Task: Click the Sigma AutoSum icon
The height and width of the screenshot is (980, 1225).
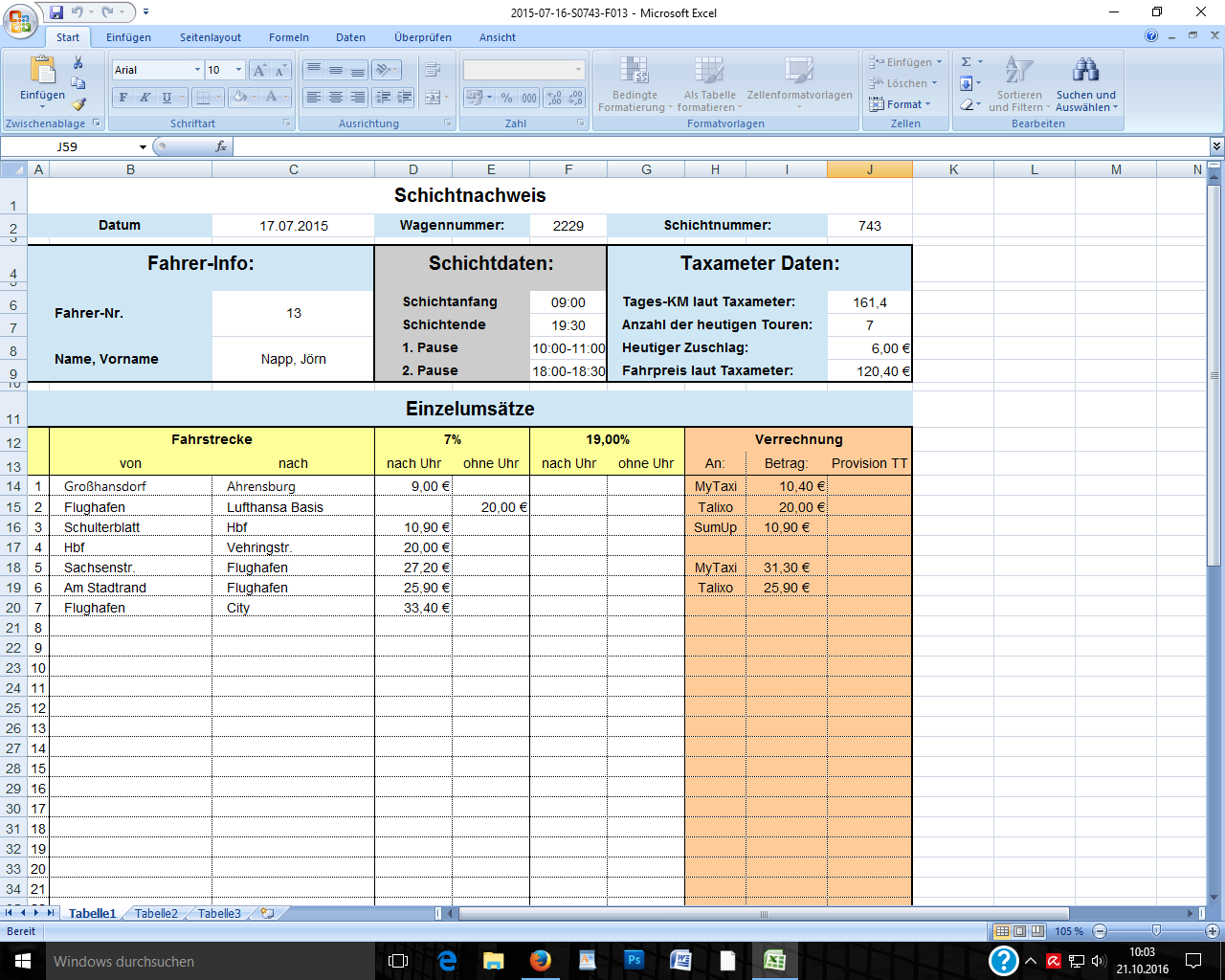Action: point(967,62)
